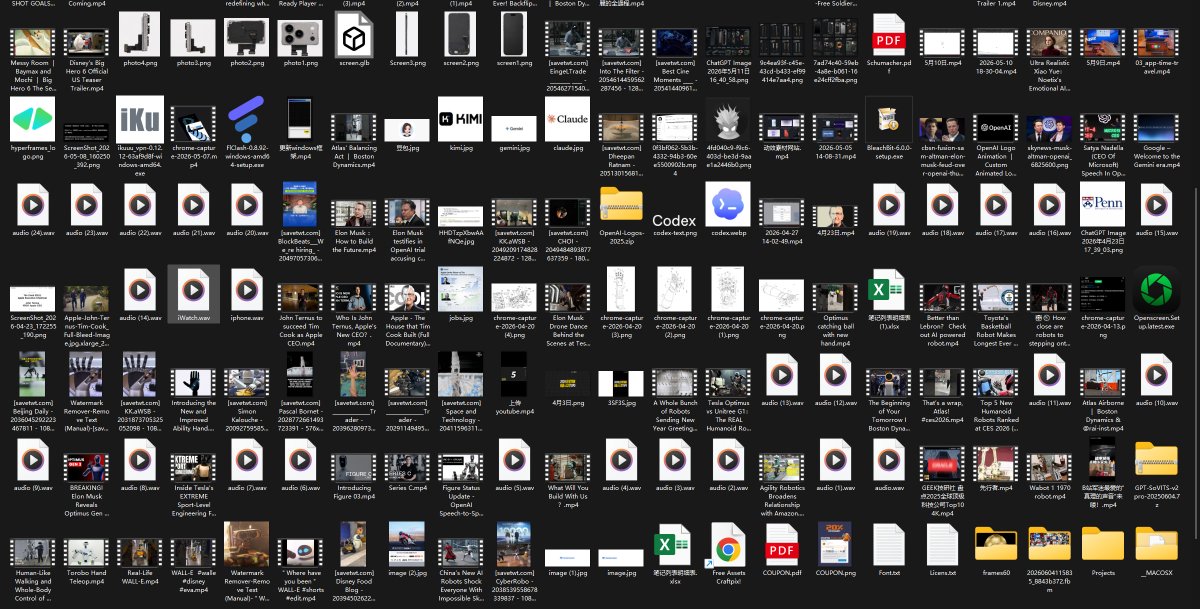The height and width of the screenshot is (609, 1200).
Task: Select the FlClash Windows setup installer
Action: pos(247,120)
